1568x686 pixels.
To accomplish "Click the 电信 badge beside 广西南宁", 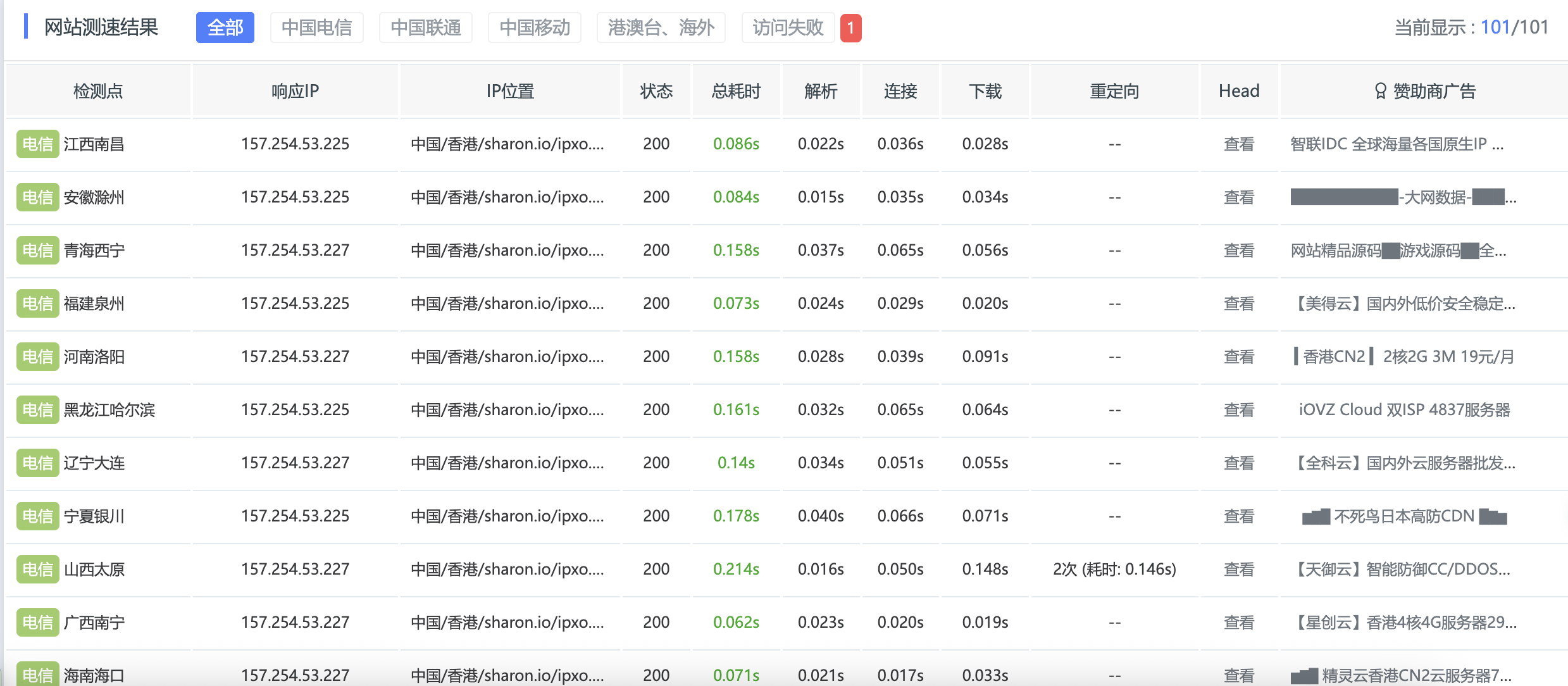I will (x=37, y=623).
